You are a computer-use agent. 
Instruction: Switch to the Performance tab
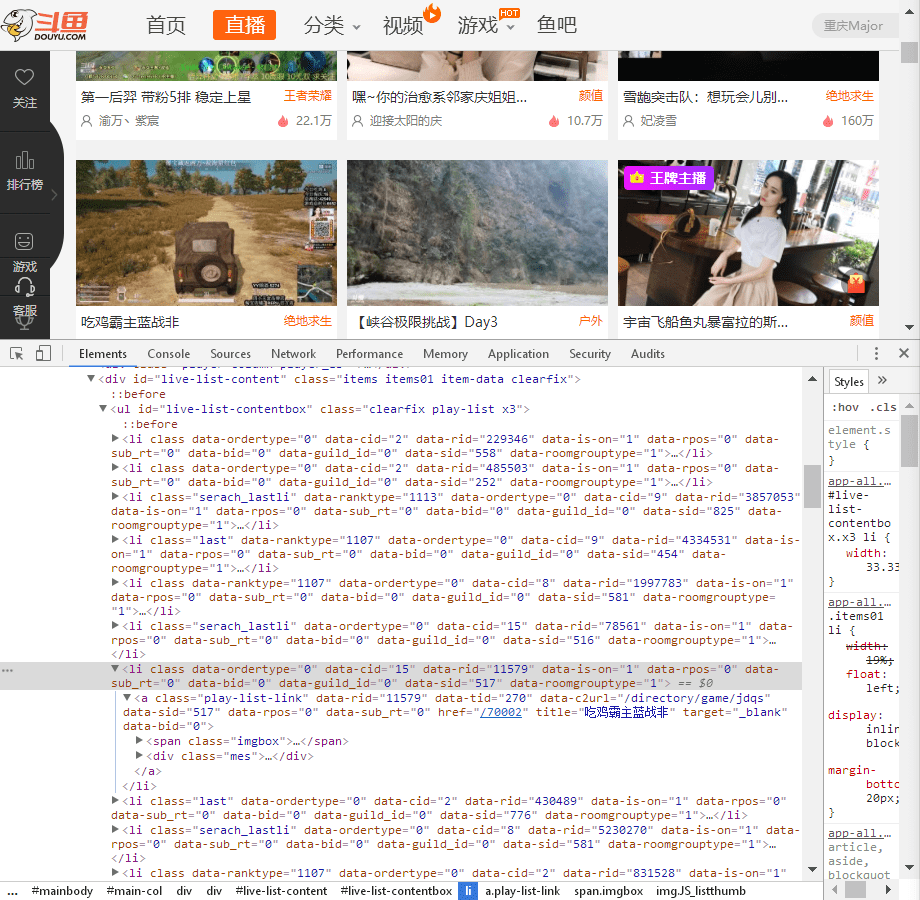coord(369,354)
